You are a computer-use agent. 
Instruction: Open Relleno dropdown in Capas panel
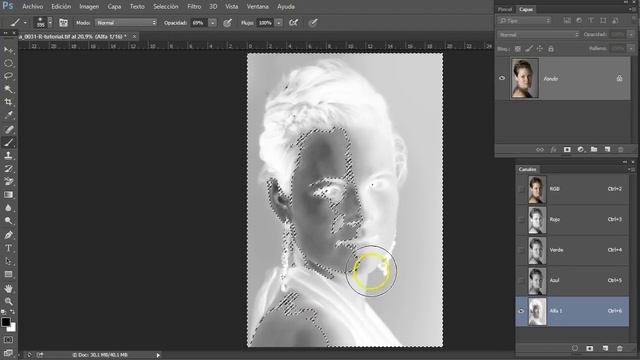[x=631, y=49]
